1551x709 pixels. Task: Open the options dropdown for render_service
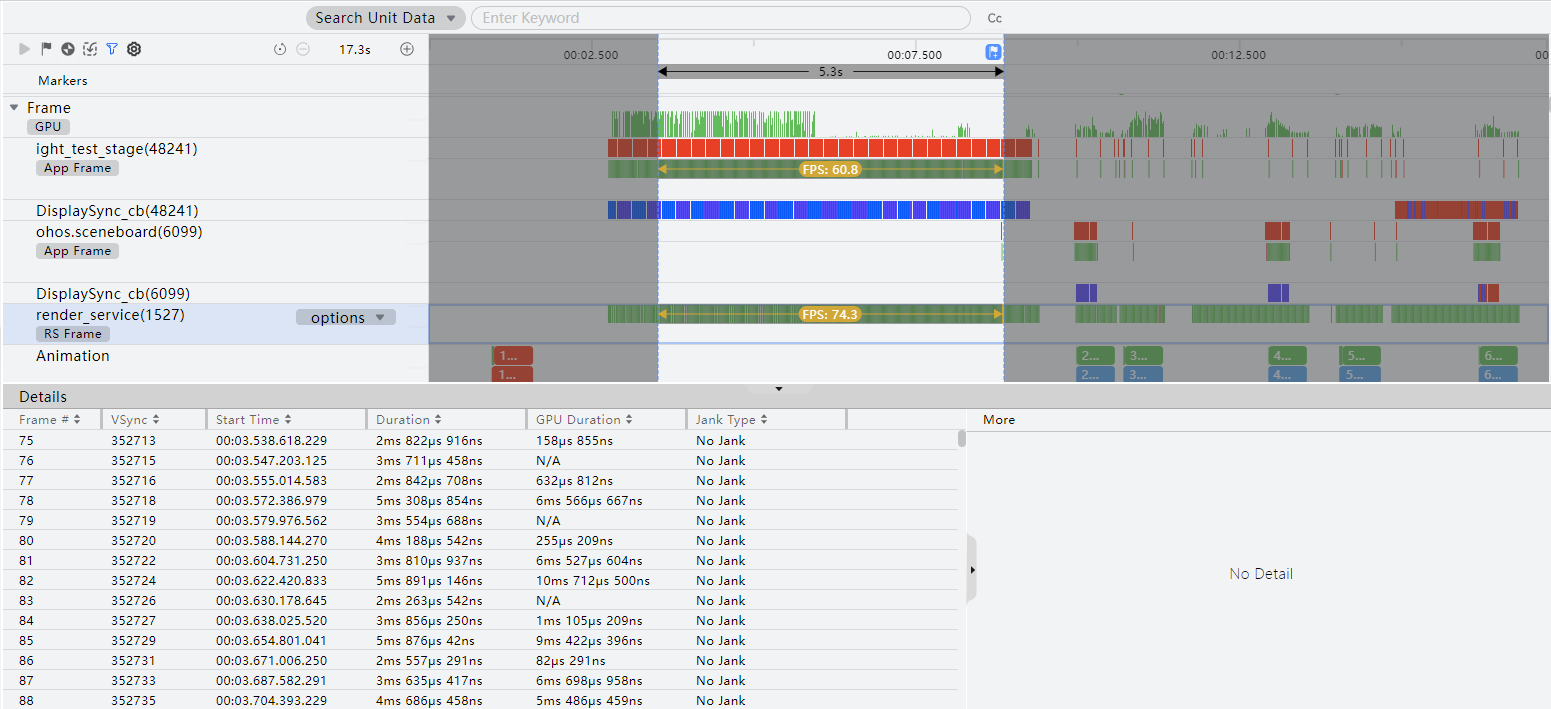pos(346,317)
